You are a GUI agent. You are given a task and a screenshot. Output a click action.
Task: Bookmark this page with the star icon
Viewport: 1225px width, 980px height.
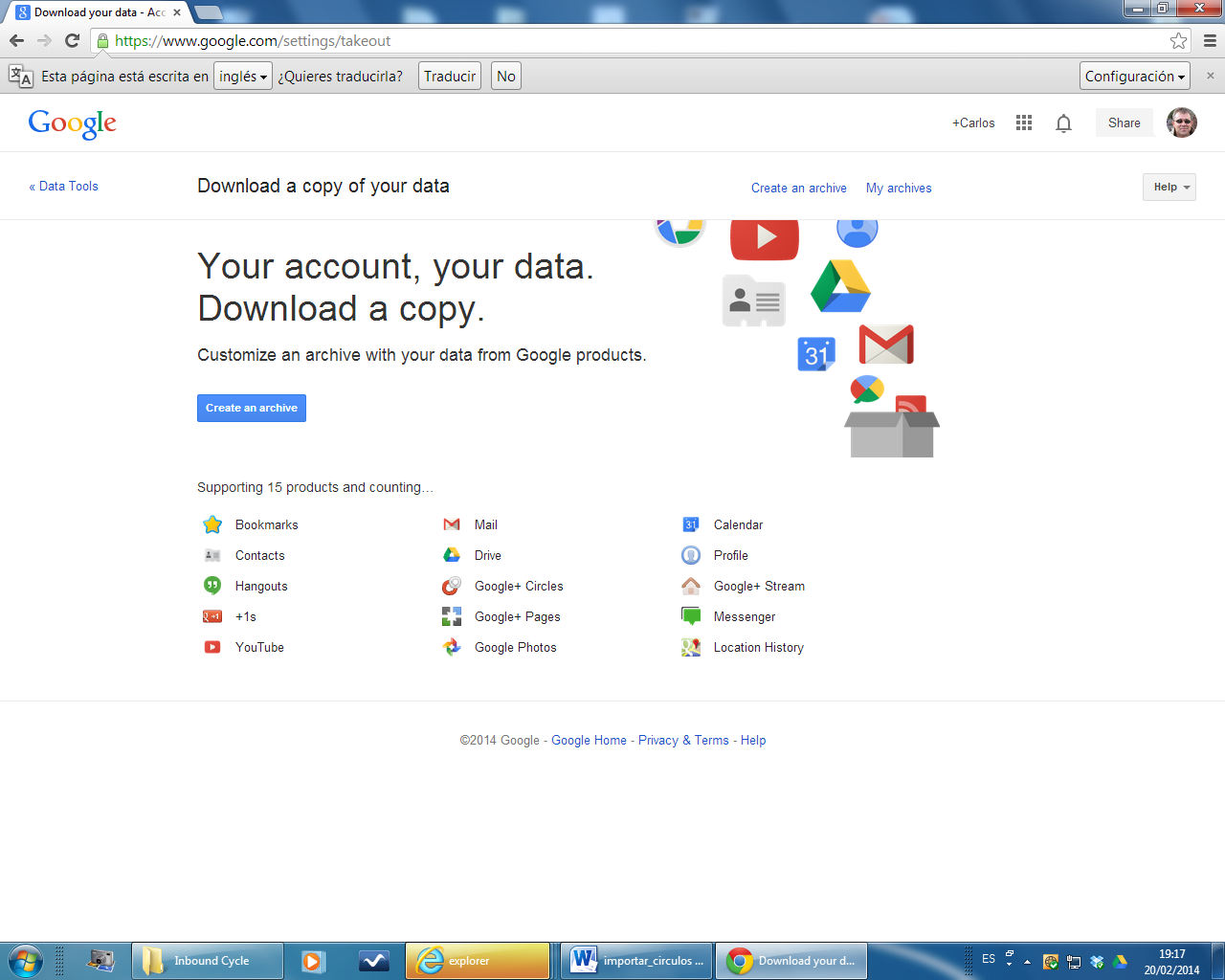(x=1179, y=40)
